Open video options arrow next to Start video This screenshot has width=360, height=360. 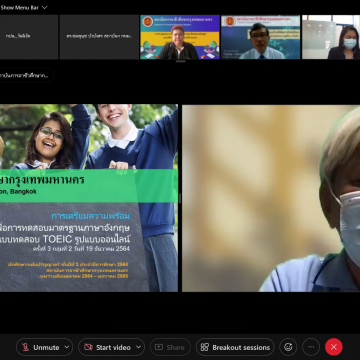coord(139,347)
